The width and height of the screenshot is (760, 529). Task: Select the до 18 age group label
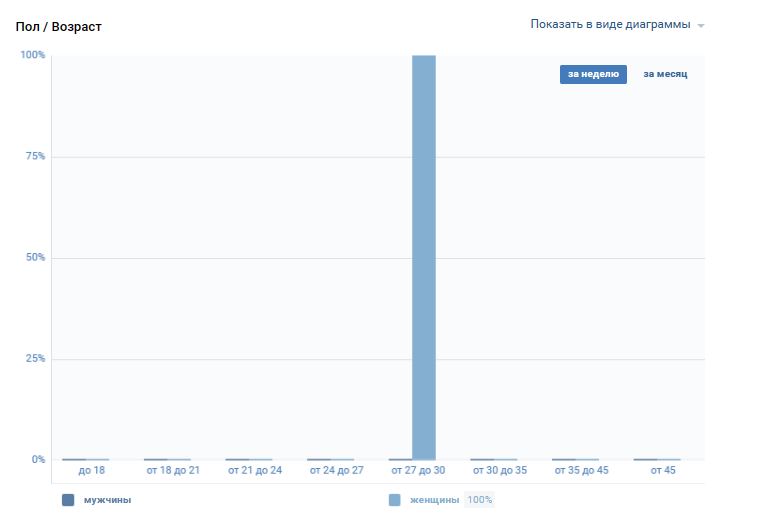(x=91, y=470)
